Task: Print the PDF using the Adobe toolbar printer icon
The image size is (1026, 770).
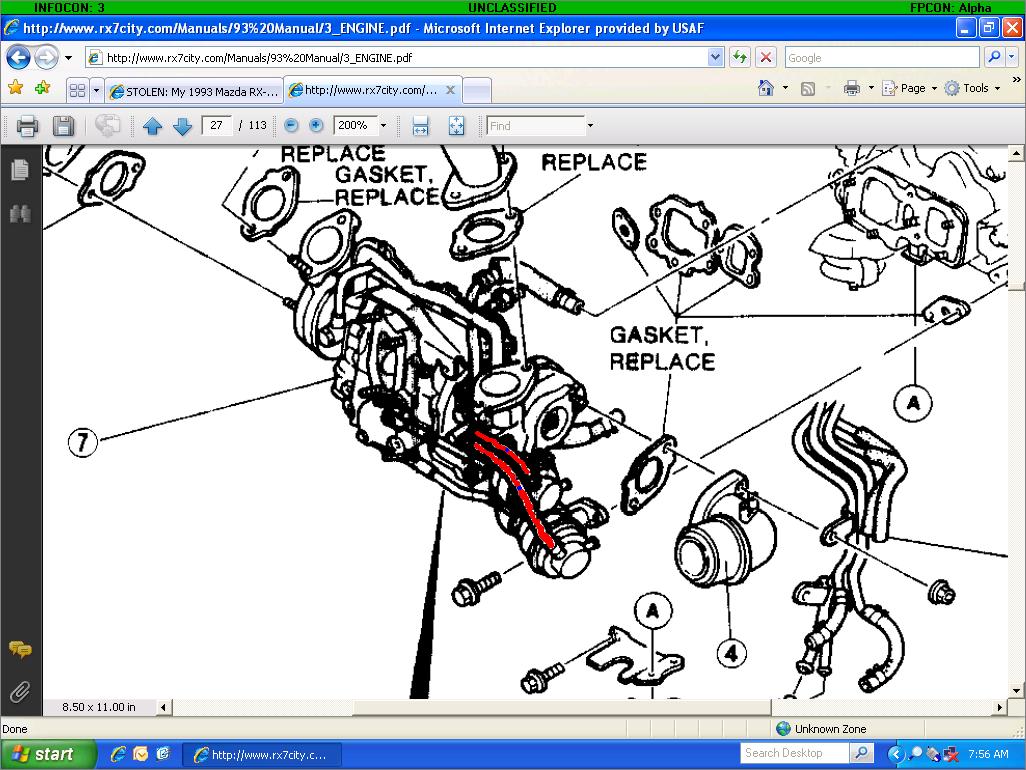Action: tap(27, 126)
